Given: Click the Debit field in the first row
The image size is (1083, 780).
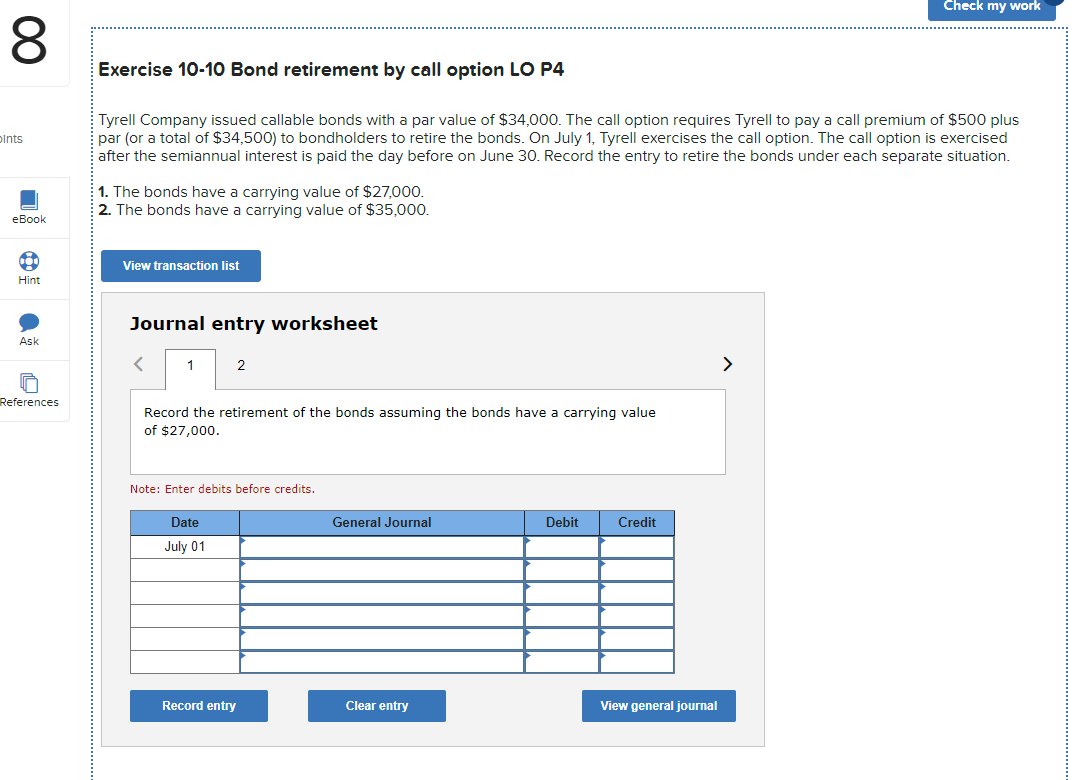Looking at the screenshot, I should [x=561, y=546].
